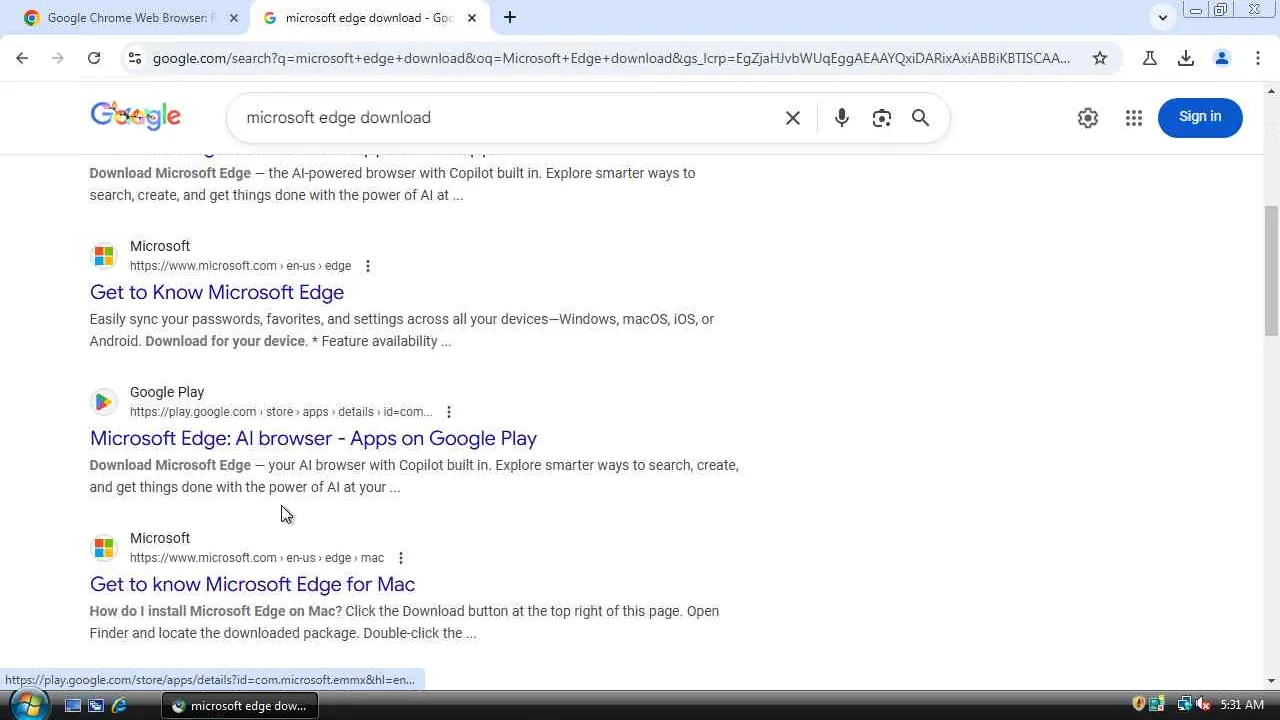Search by image with Lens icon

click(x=881, y=118)
